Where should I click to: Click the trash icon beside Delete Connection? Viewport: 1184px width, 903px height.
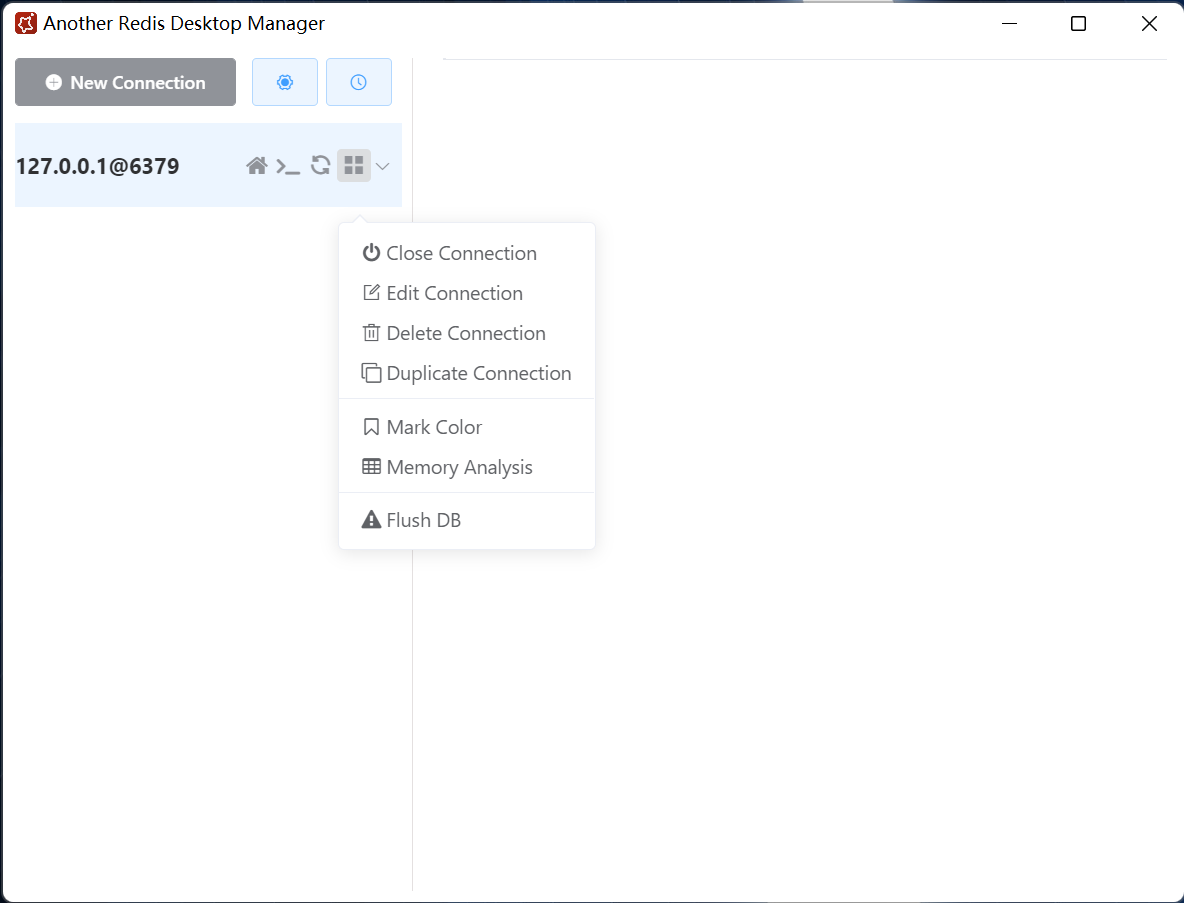pos(371,332)
